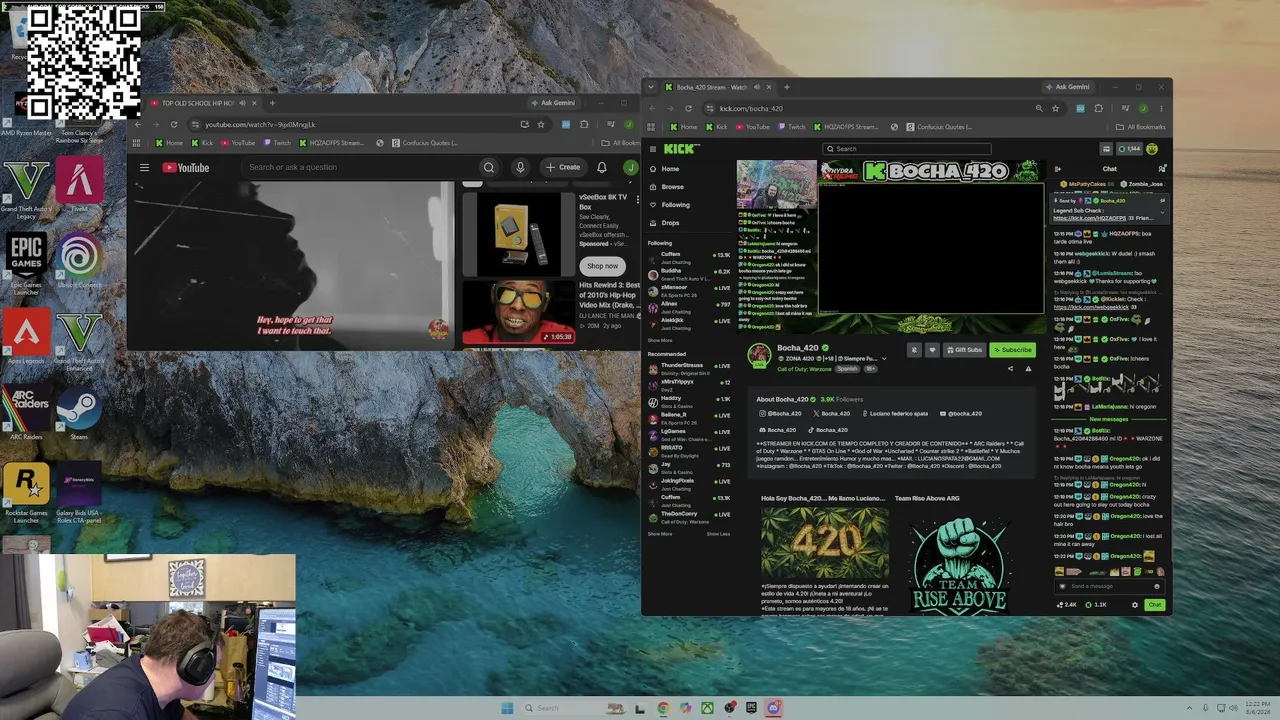This screenshot has height=720, width=1280.
Task: Report the stream with the warning icon
Action: click(1028, 369)
